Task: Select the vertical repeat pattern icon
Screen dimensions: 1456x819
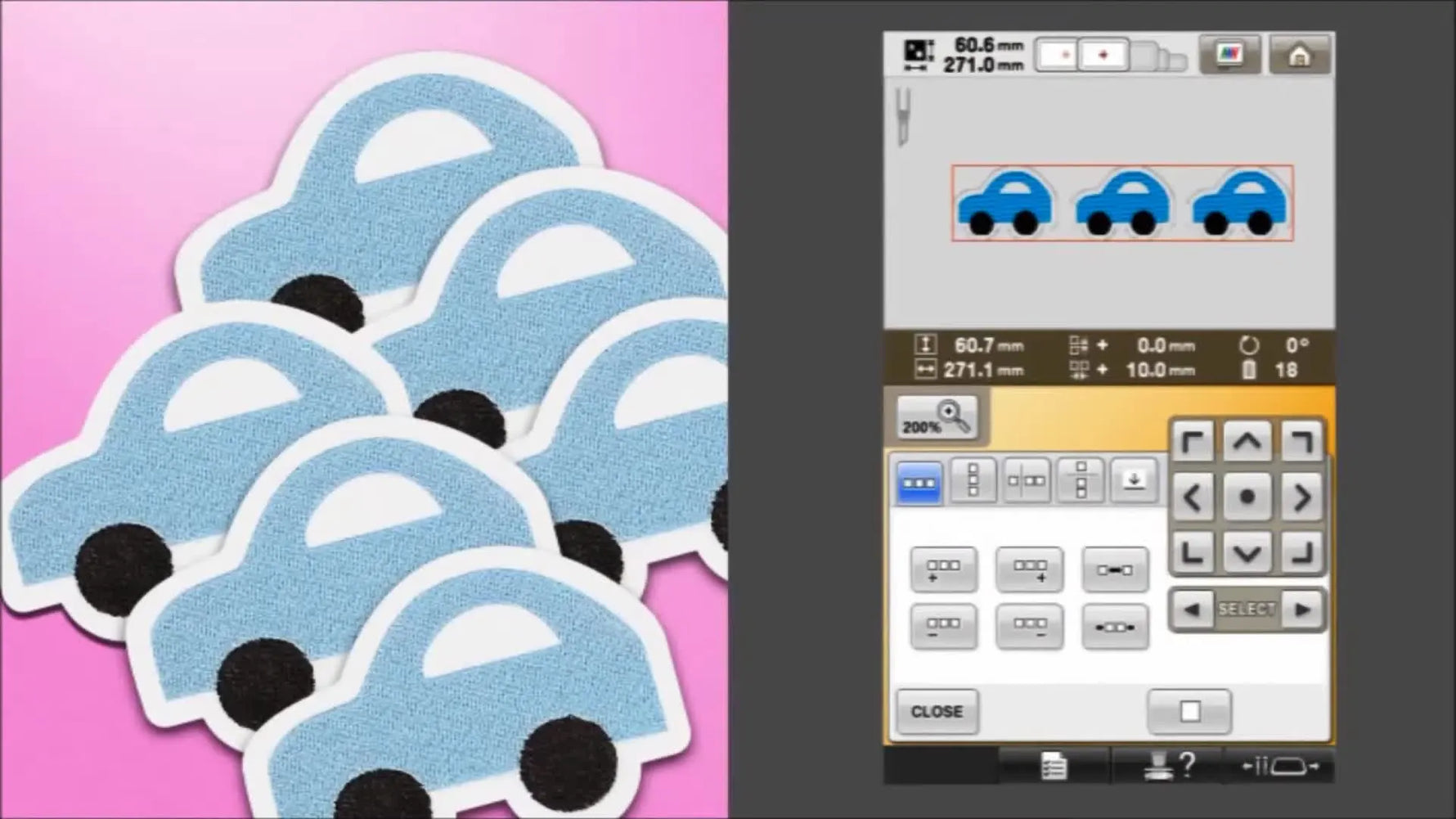Action: click(x=973, y=480)
